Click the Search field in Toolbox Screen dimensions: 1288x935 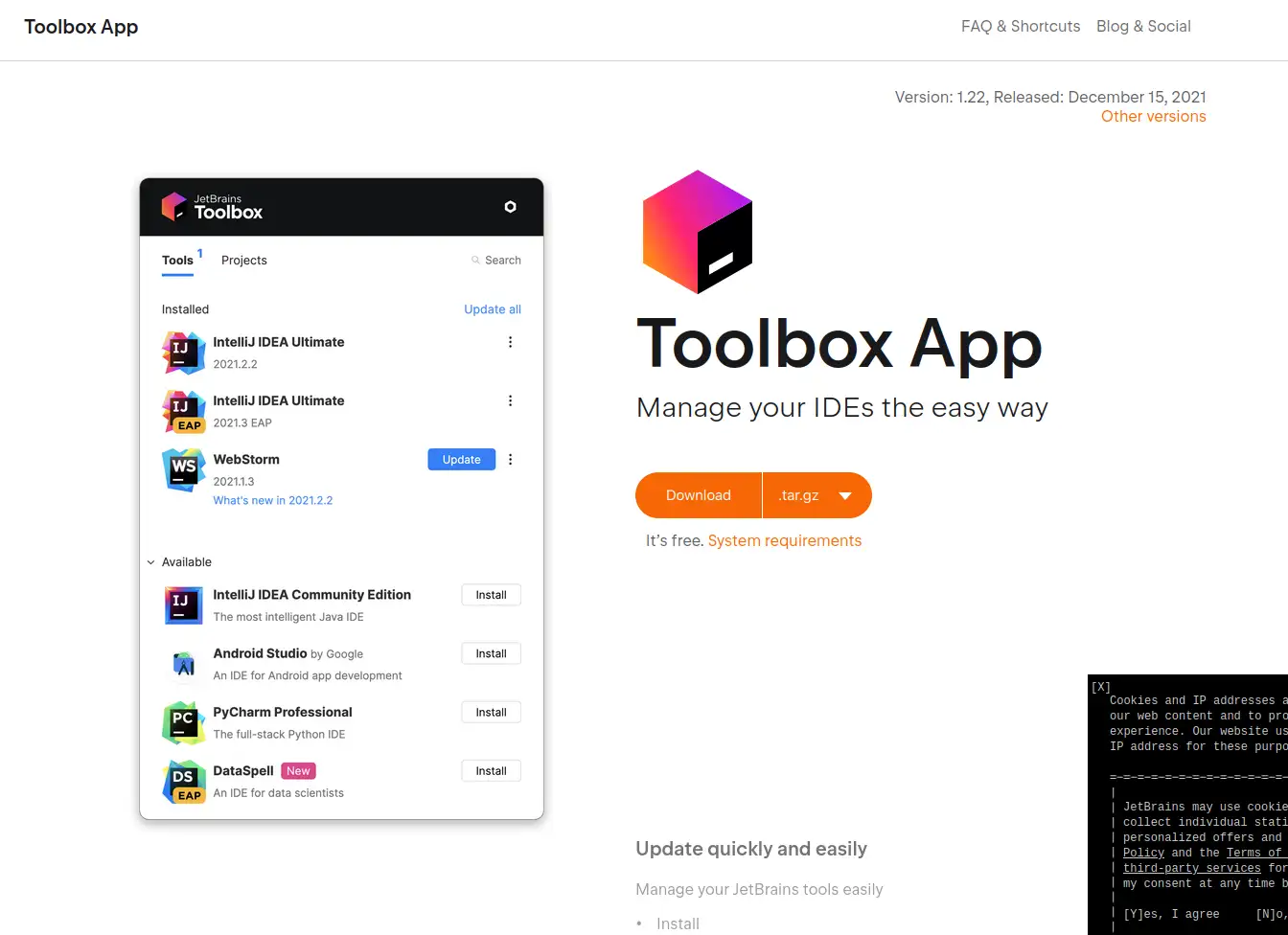pos(496,261)
